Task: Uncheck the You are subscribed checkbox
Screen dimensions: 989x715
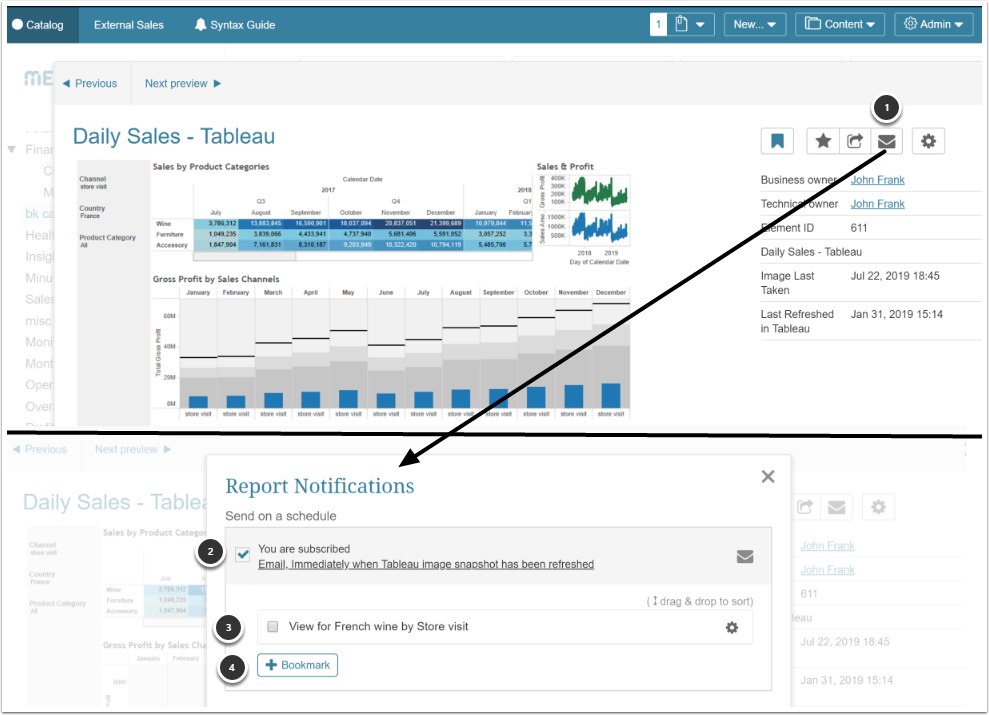Action: (243, 554)
